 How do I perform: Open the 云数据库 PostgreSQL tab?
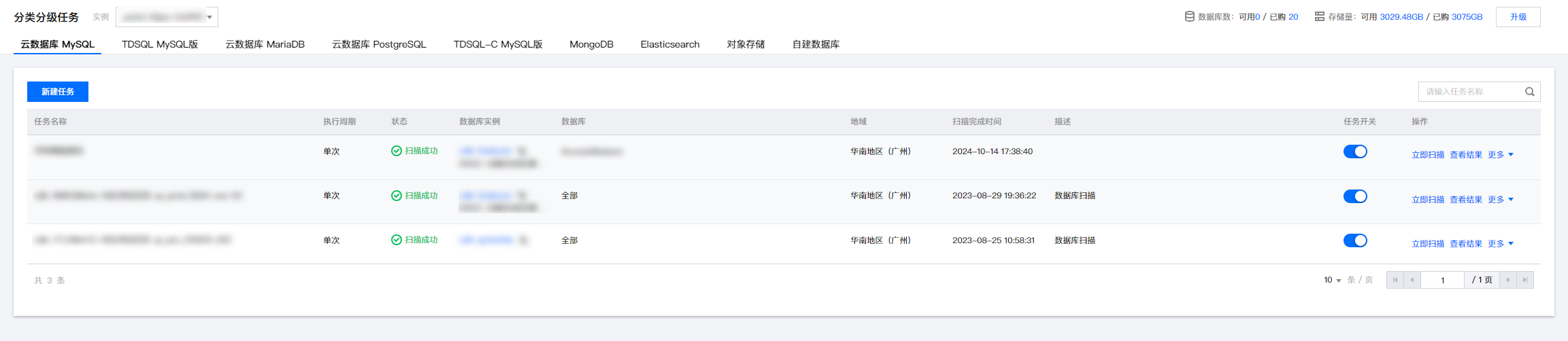[379, 44]
